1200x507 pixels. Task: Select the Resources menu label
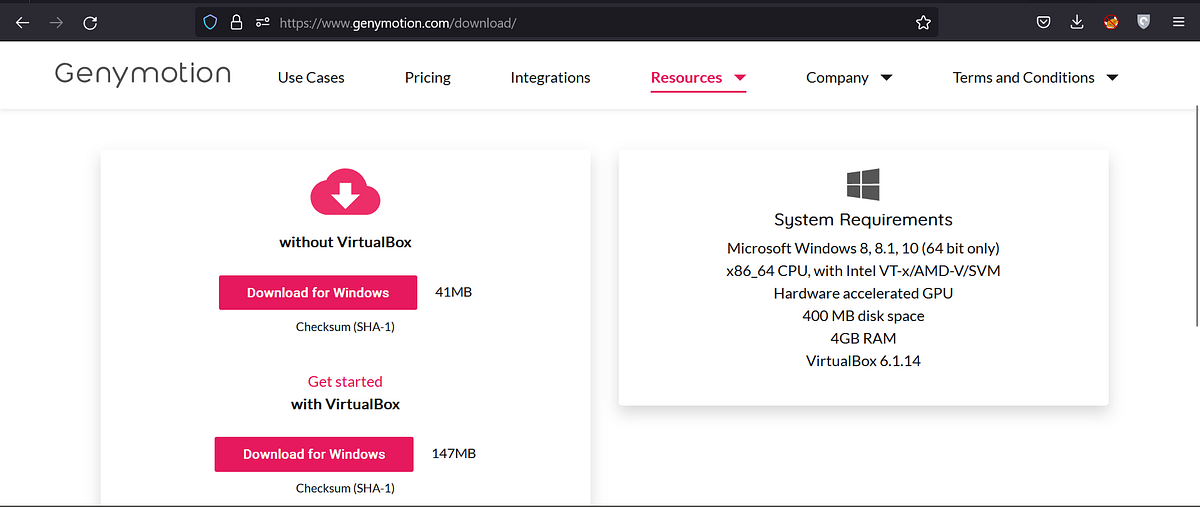[x=686, y=77]
